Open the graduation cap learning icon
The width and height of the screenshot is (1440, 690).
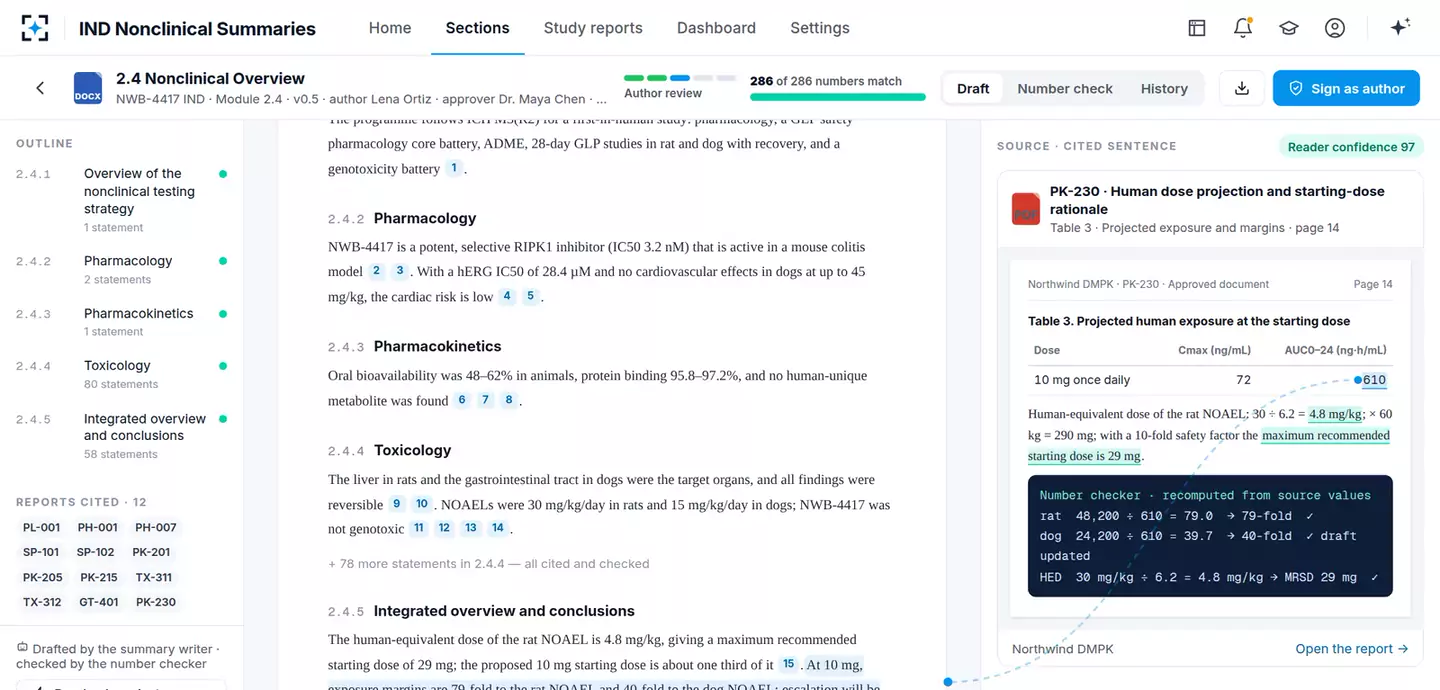[x=1289, y=28]
